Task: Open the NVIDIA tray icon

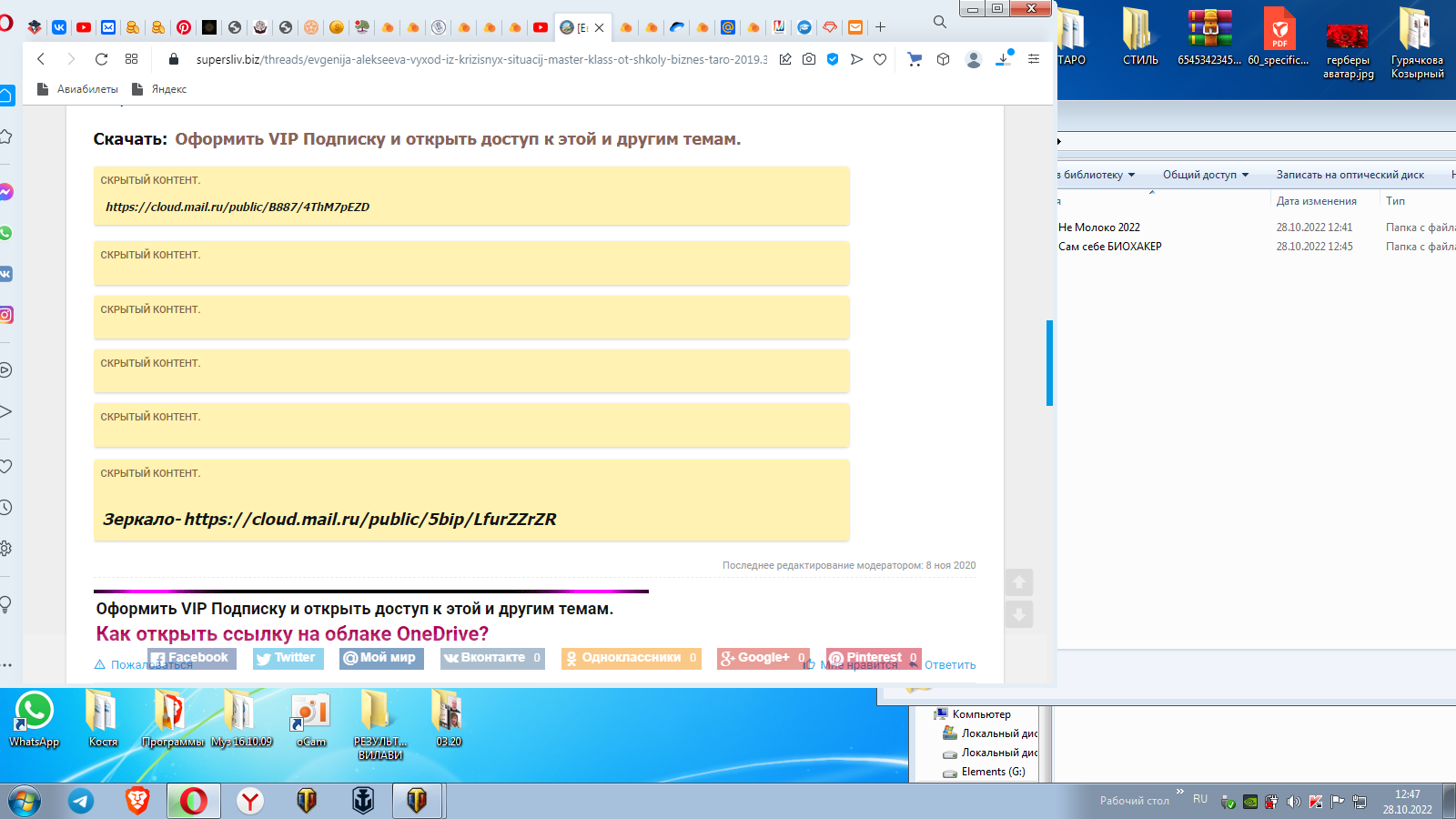Action: click(1250, 802)
